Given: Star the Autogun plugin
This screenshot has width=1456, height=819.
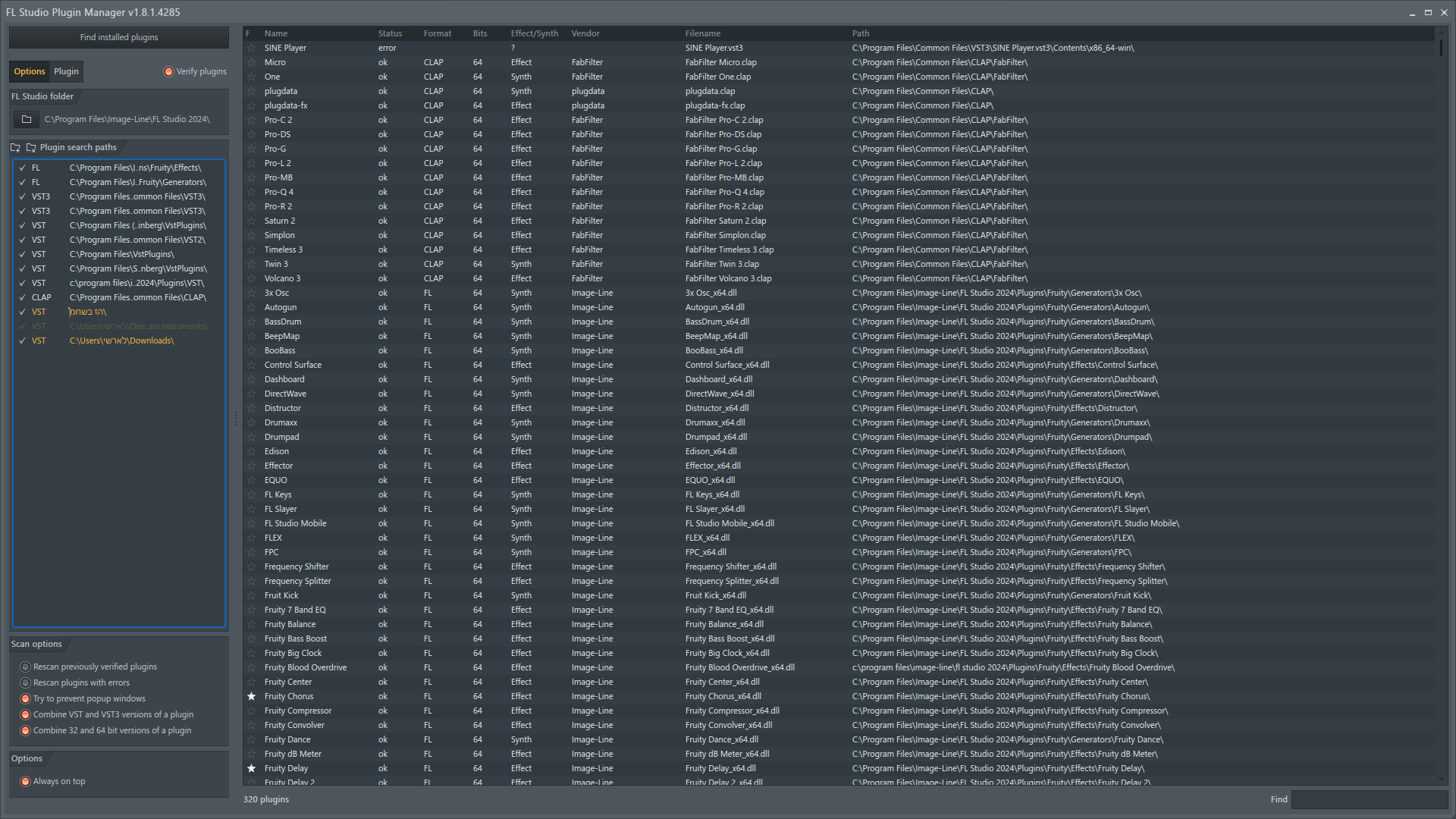Looking at the screenshot, I should tap(252, 307).
